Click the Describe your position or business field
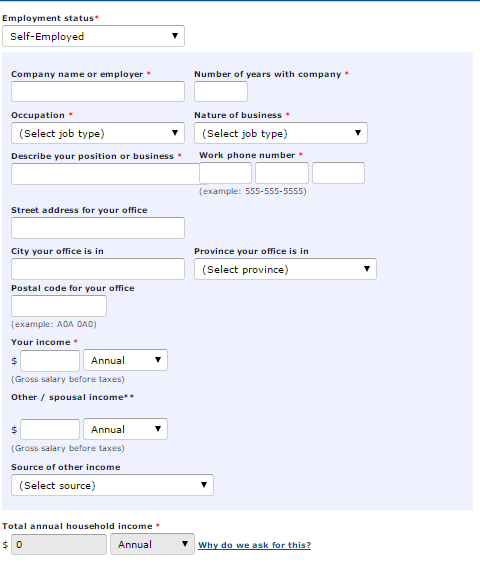Viewport: 480px width, 563px height. (x=105, y=174)
